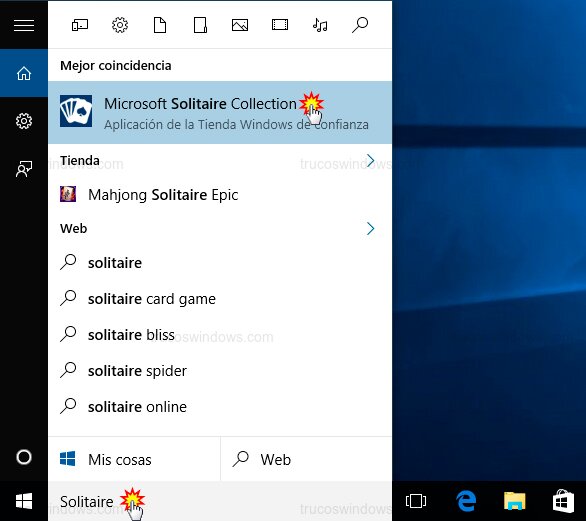Filter results by Web search icon

[x=360, y=25]
